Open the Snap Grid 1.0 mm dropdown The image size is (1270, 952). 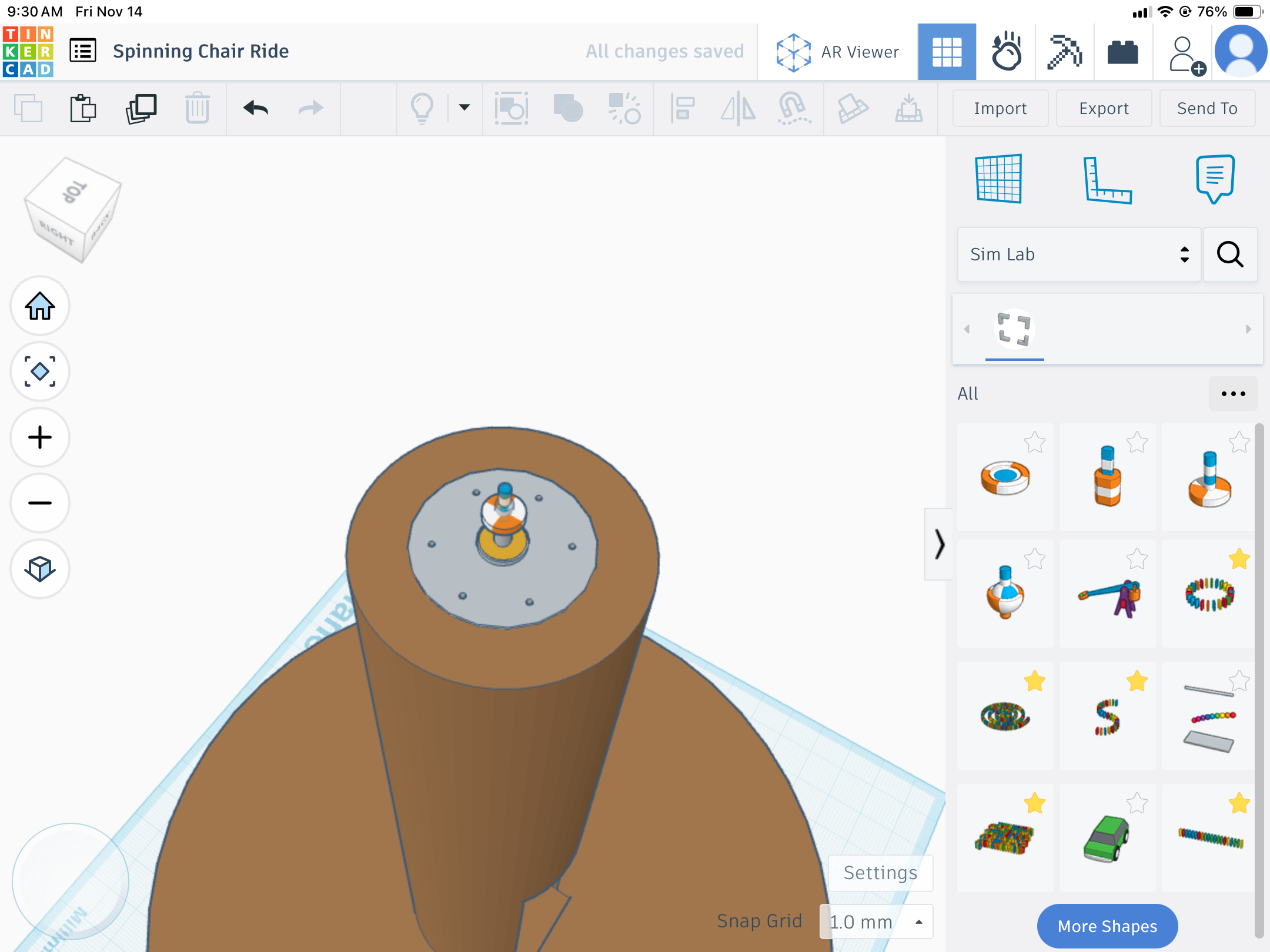click(x=876, y=921)
